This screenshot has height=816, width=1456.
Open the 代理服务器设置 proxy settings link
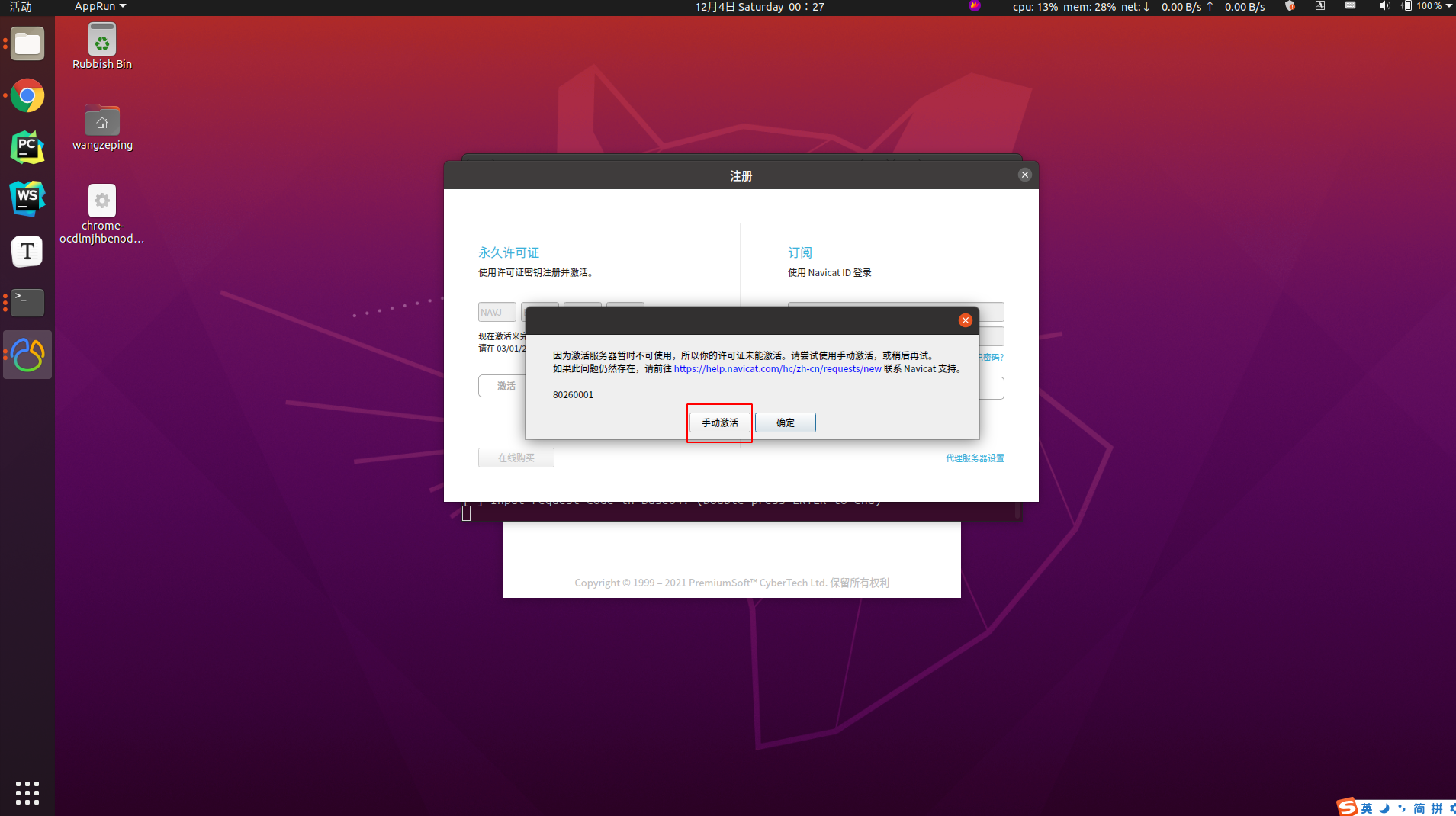tap(975, 458)
